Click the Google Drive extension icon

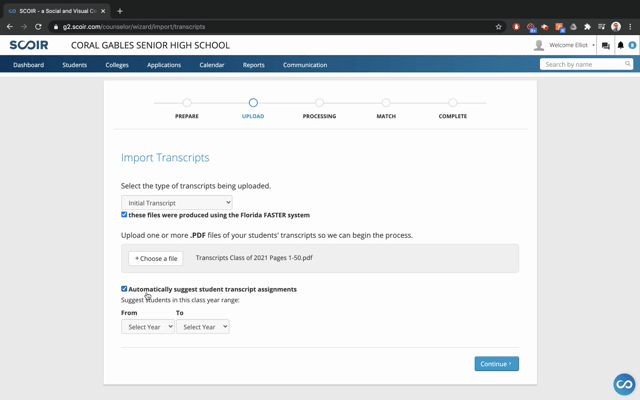pyautogui.click(x=573, y=27)
